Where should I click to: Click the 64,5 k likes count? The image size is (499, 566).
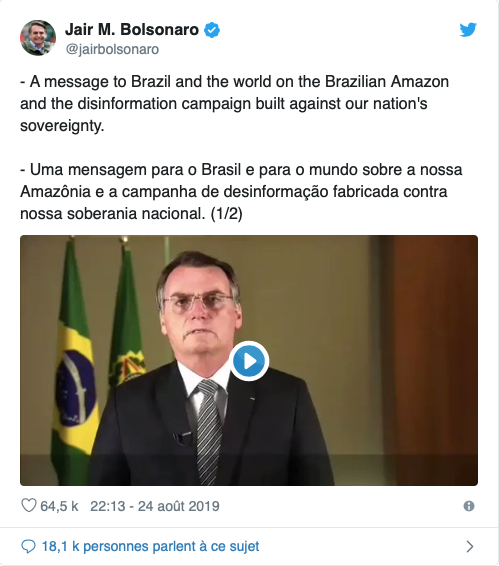tap(59, 506)
